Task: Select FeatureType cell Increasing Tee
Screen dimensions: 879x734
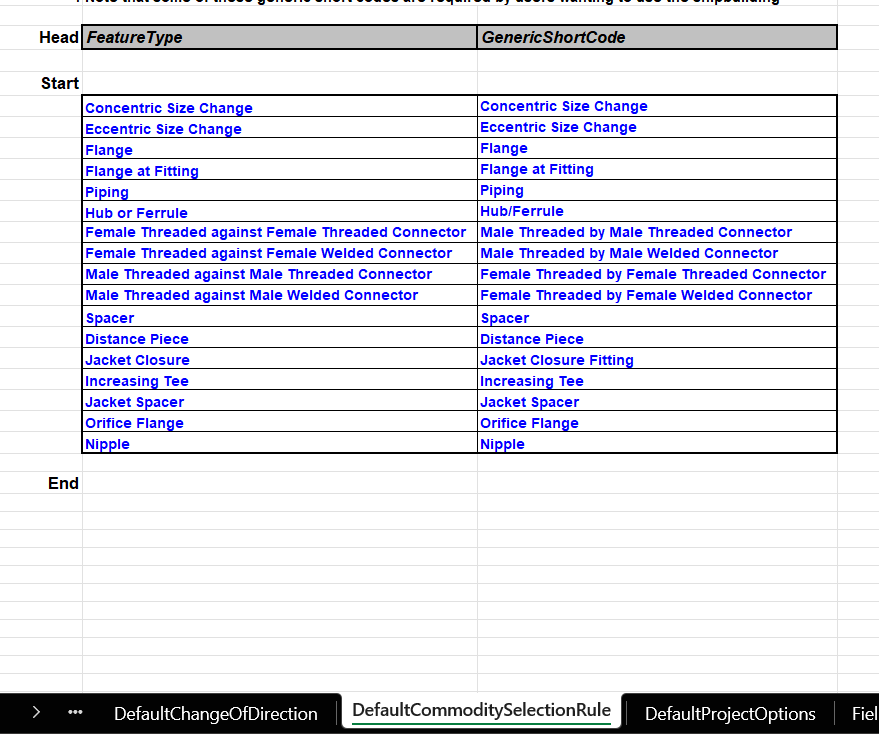Action: [280, 380]
